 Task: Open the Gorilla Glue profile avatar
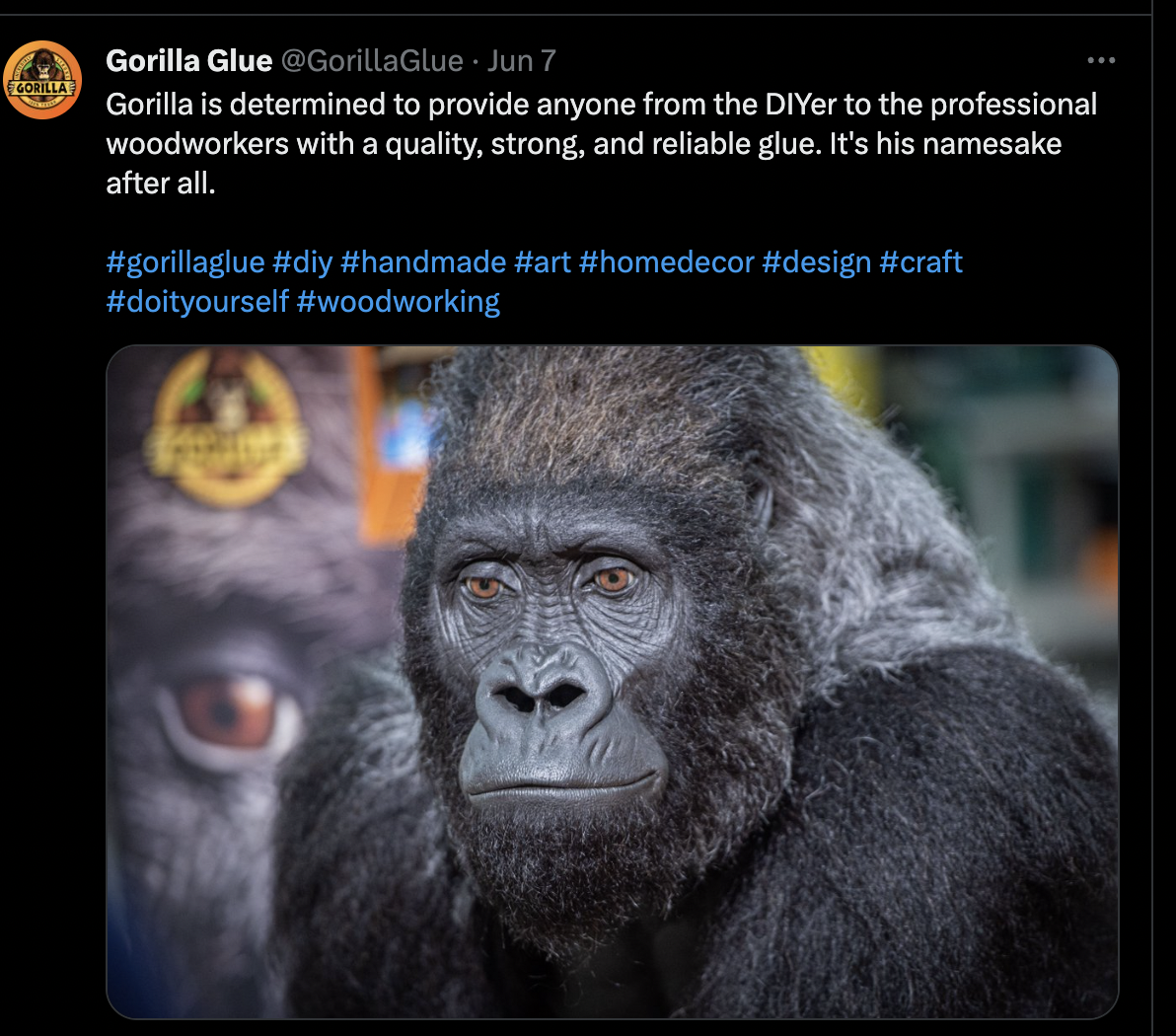pyautogui.click(x=42, y=80)
